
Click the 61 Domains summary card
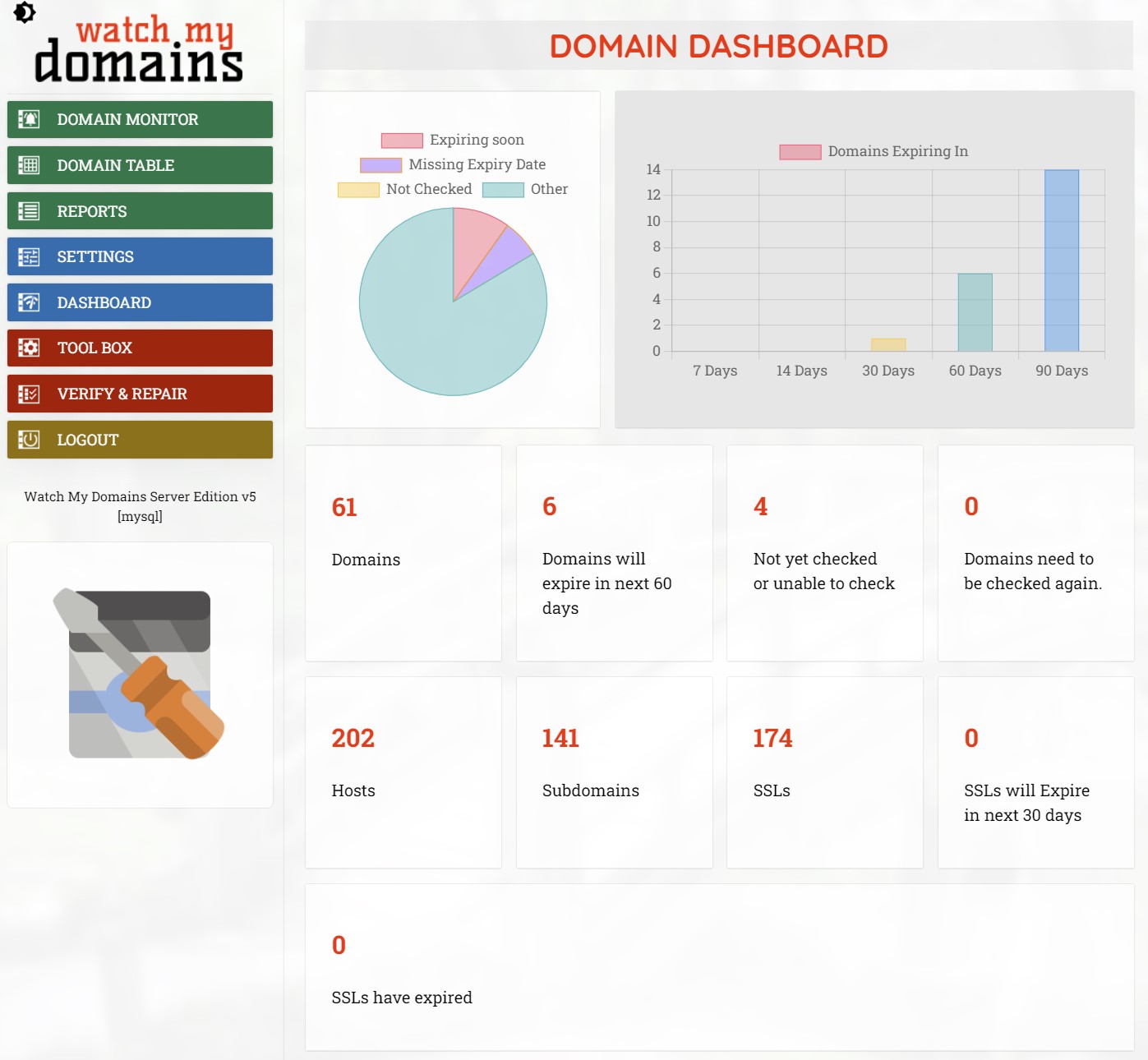403,552
